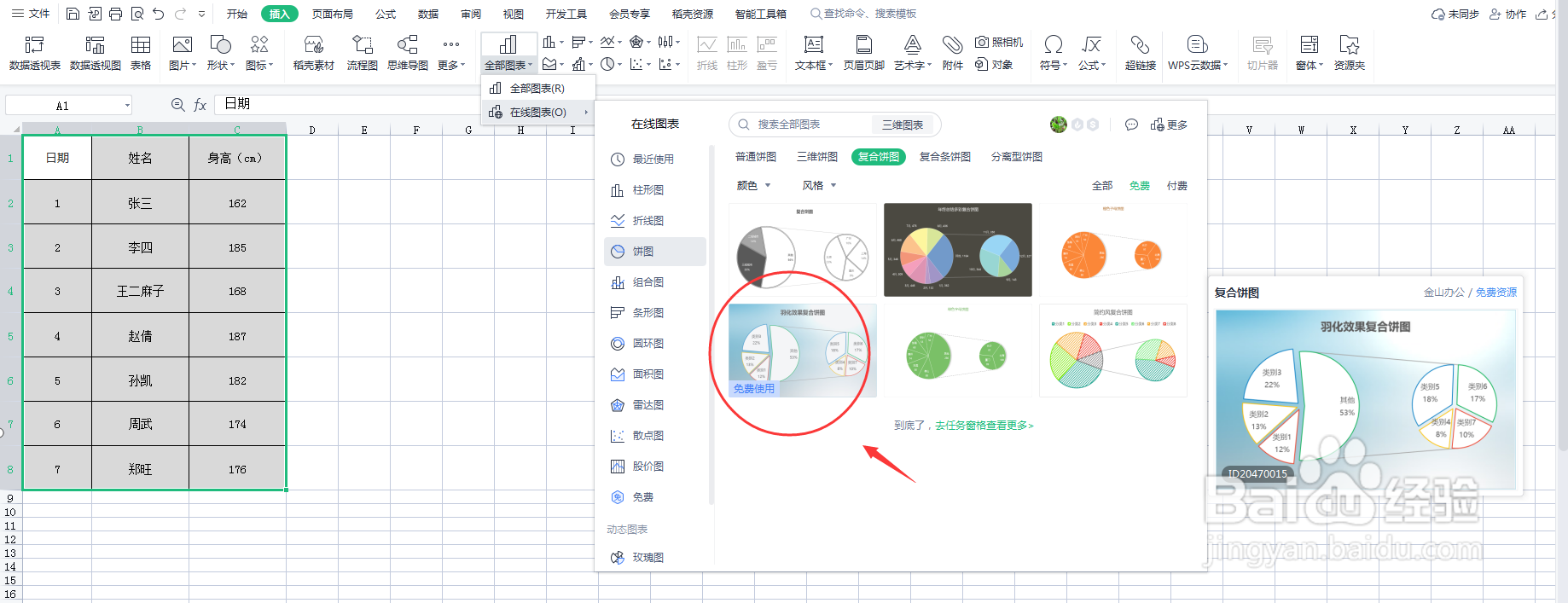Viewport: 1568px width, 603px height.
Task: Click 未同步 cloud sync status
Action: click(1455, 14)
